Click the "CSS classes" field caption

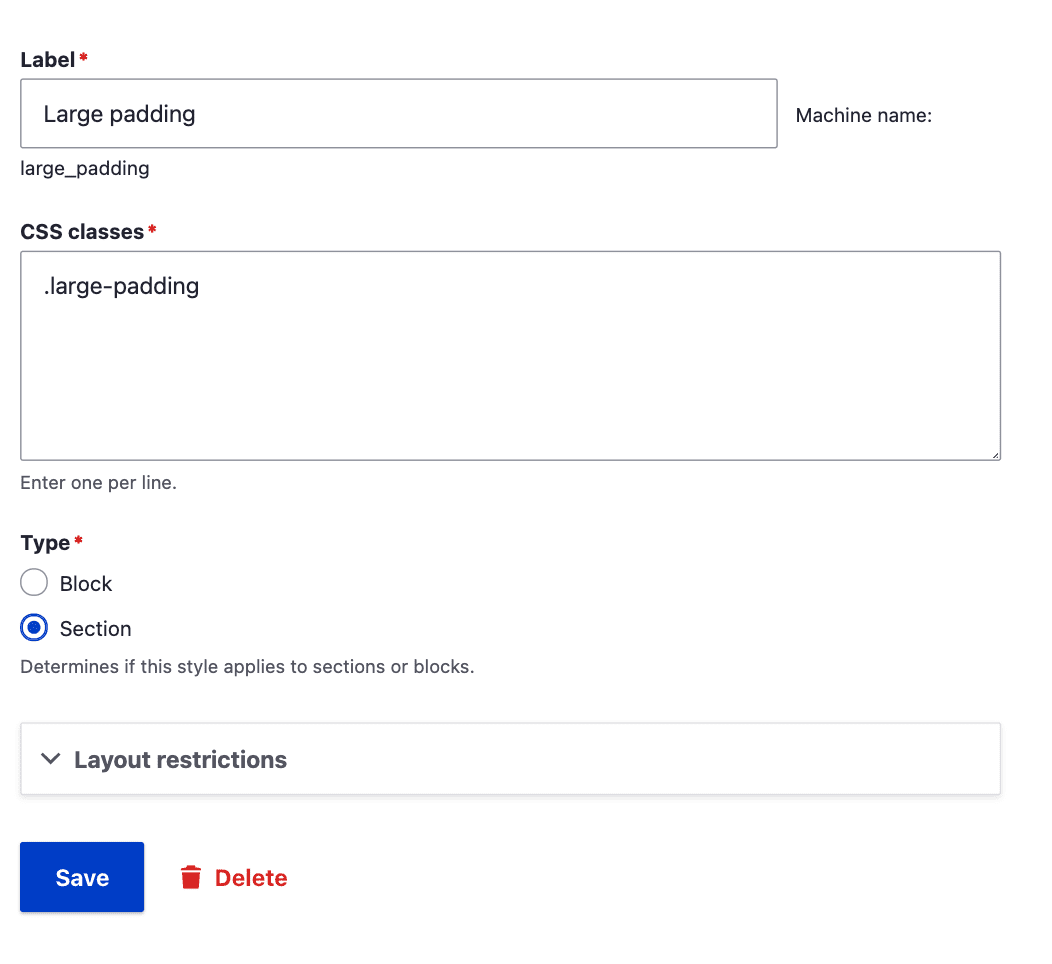coord(82,232)
